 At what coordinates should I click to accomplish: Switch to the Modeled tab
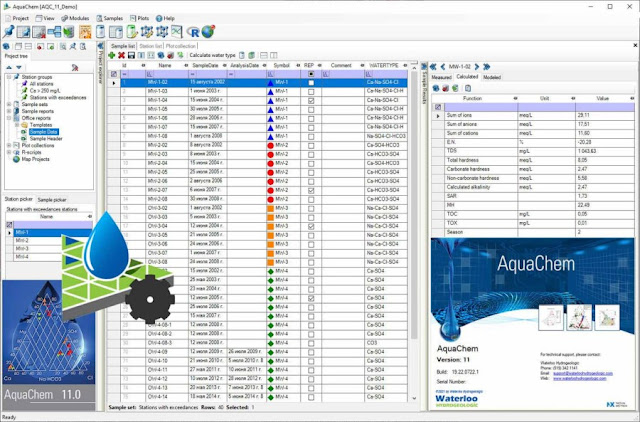[x=491, y=77]
